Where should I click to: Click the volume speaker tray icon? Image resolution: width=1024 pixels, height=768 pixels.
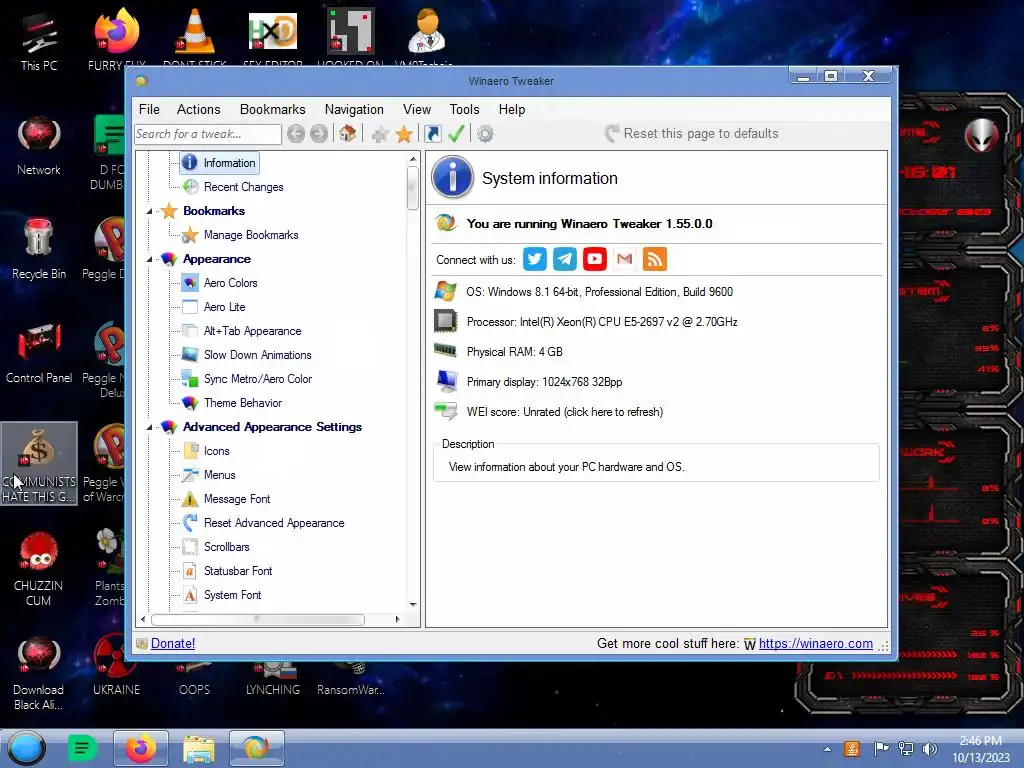[x=930, y=749]
